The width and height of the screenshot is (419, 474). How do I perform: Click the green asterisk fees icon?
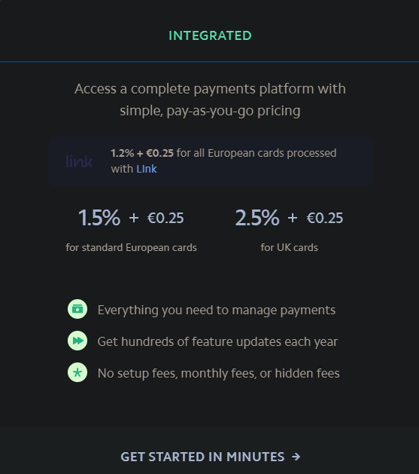(x=77, y=372)
